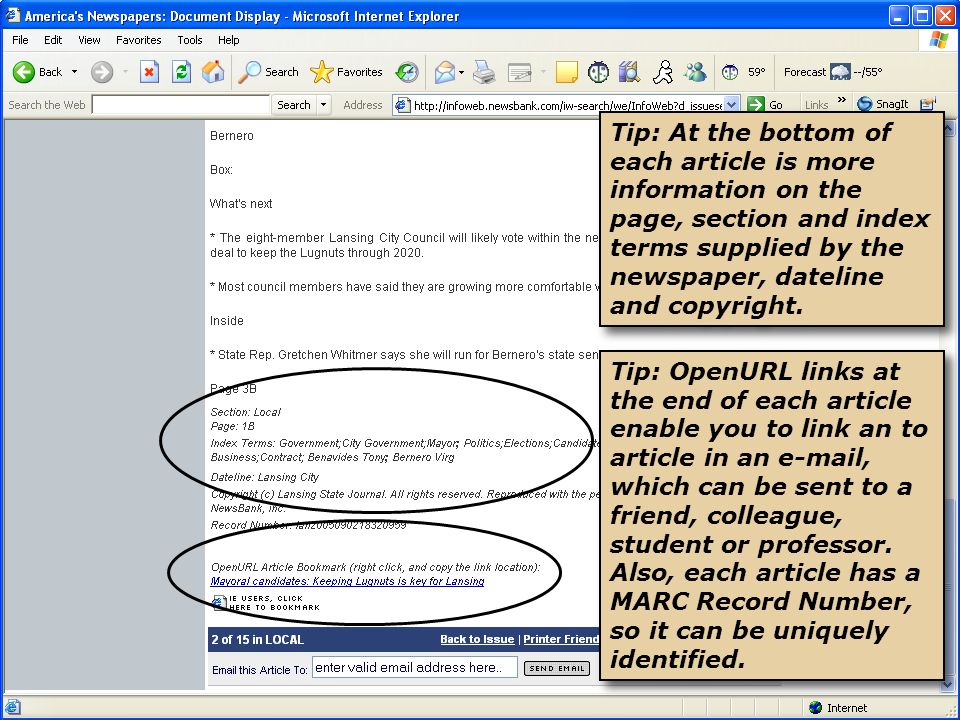
Task: Go to Home page icon
Action: click(213, 72)
